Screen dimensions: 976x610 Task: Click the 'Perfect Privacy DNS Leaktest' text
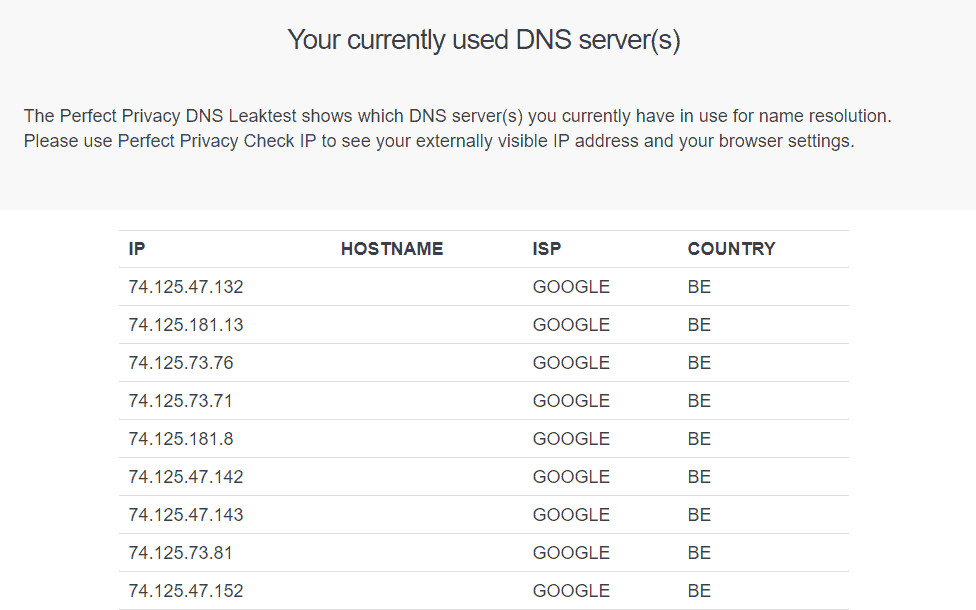click(178, 116)
